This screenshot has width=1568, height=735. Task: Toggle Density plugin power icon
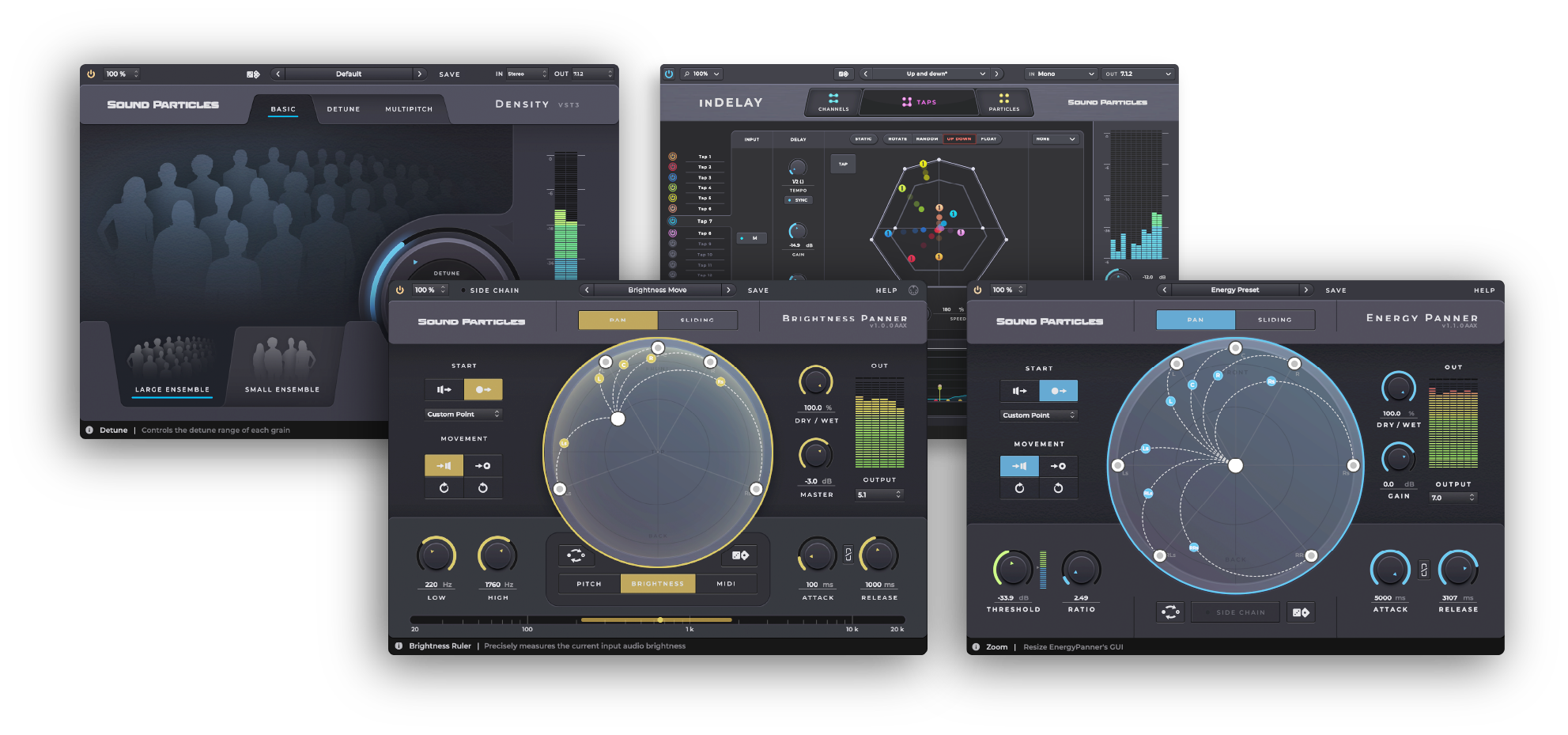tap(91, 74)
